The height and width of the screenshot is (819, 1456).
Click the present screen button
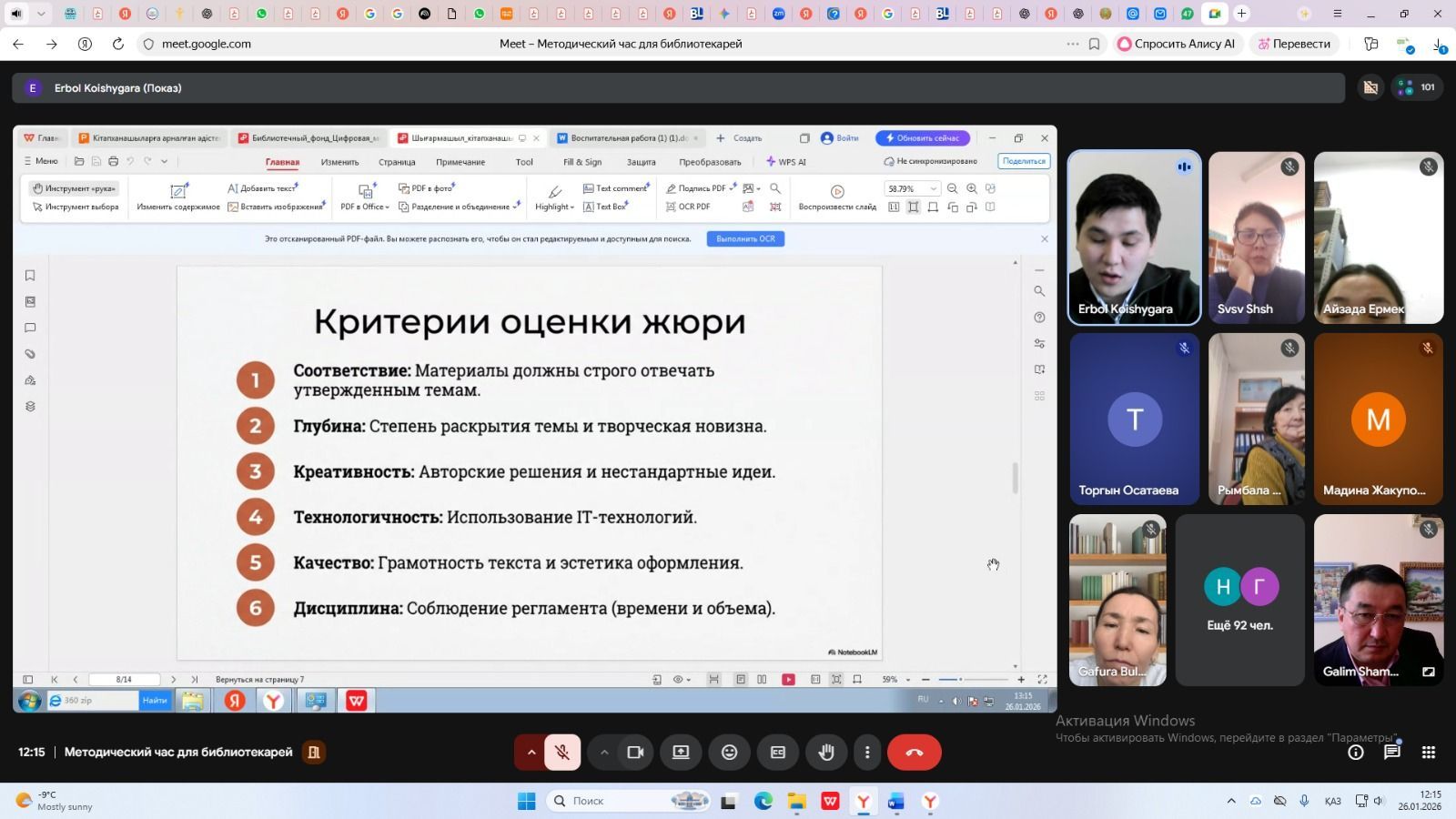[681, 753]
